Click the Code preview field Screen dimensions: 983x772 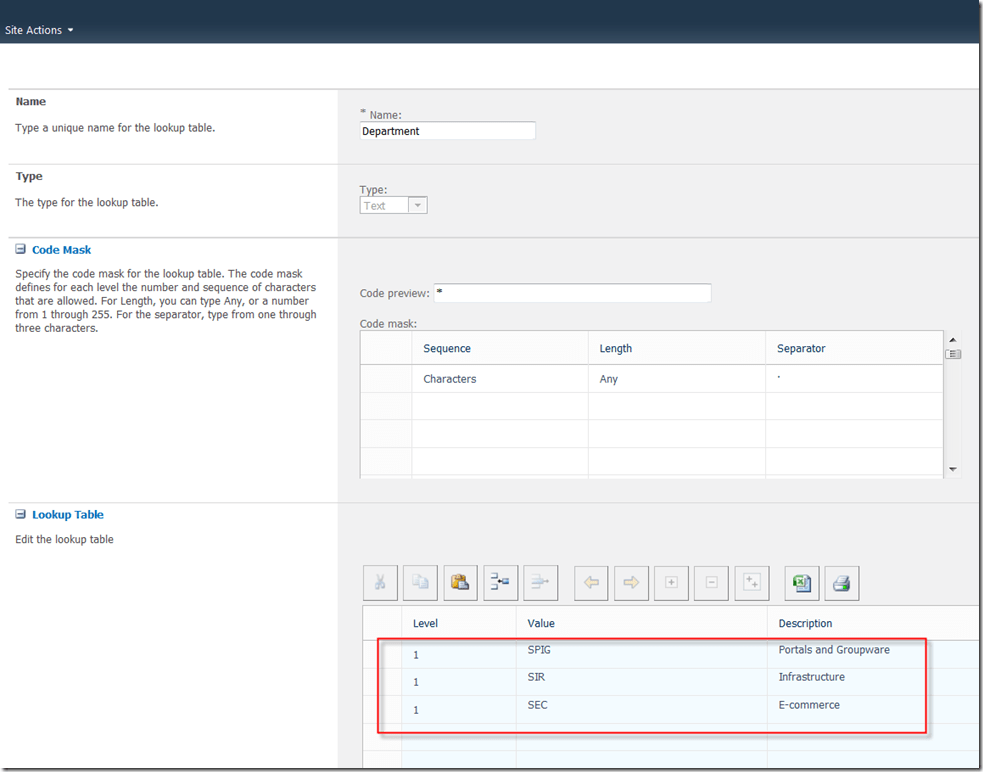(x=572, y=293)
